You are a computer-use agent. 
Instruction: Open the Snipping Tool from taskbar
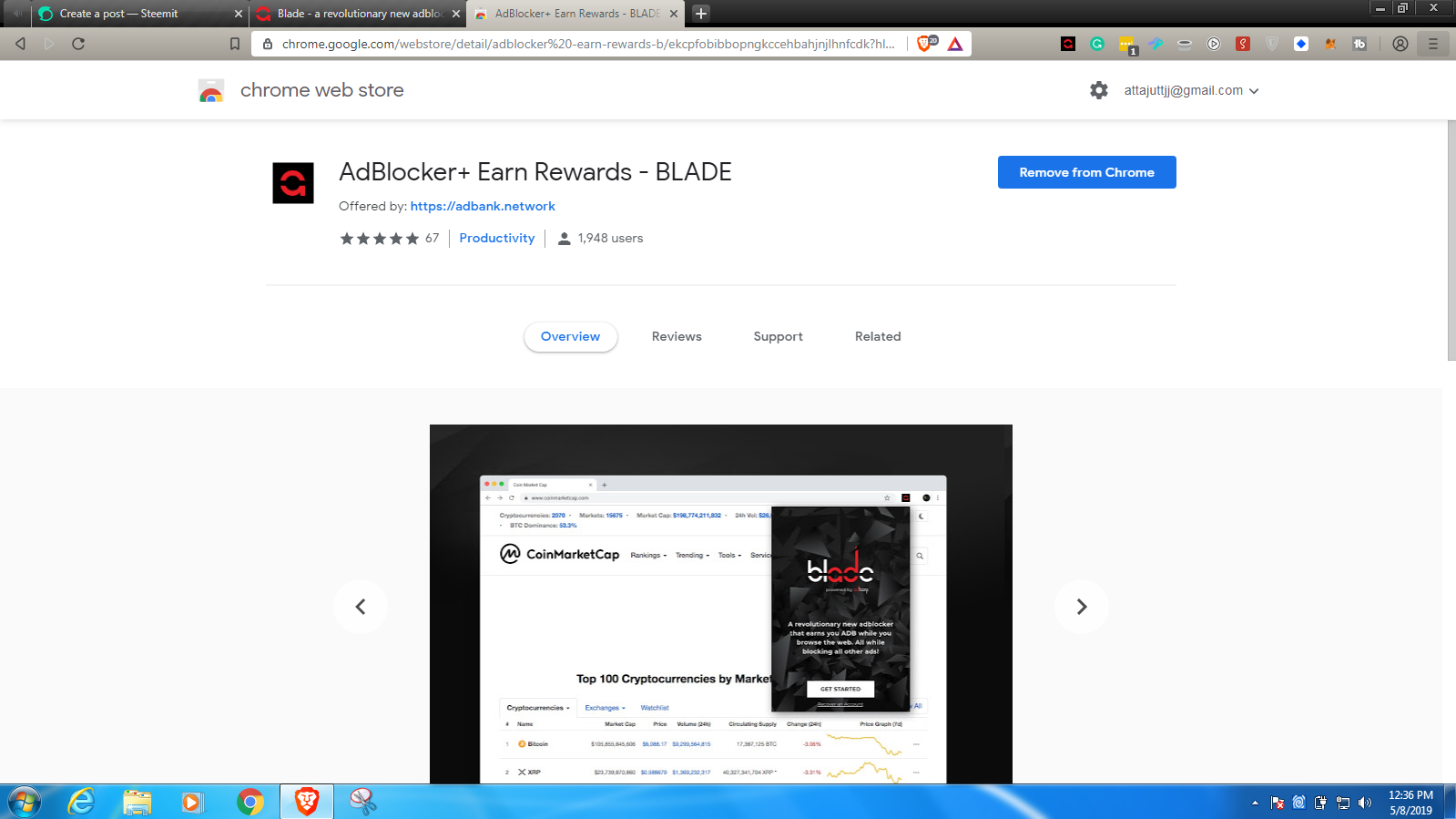363,802
